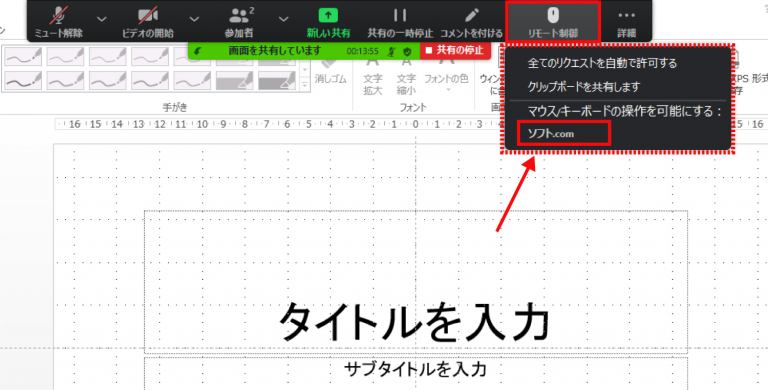
Task: Open the 詳細 more options menu
Action: coord(626,22)
